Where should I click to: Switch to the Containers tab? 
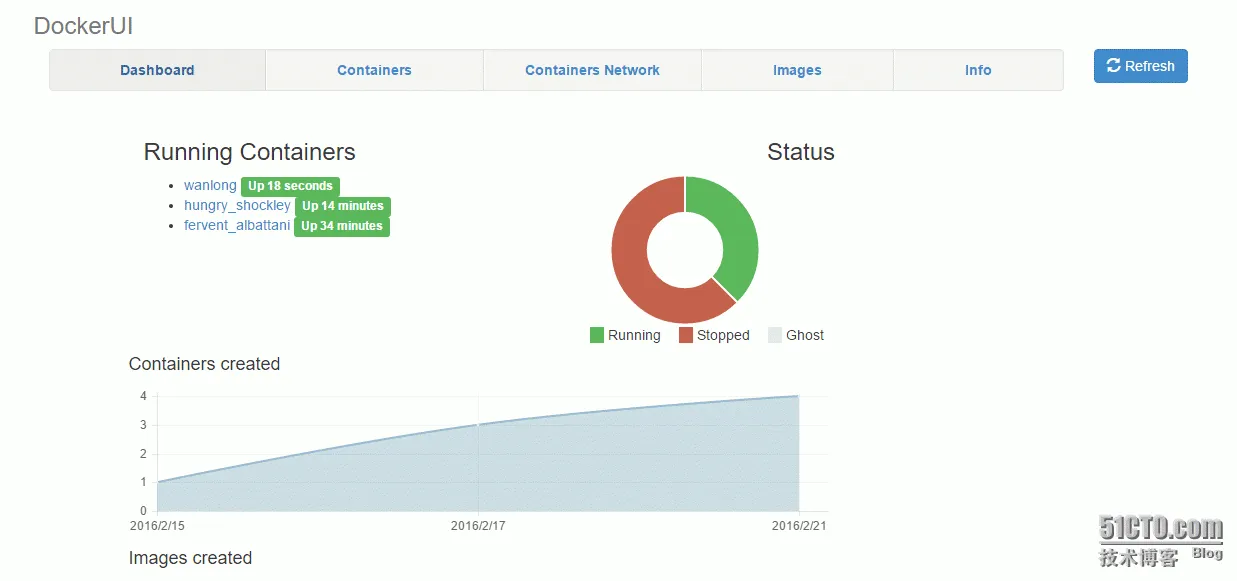click(x=374, y=70)
